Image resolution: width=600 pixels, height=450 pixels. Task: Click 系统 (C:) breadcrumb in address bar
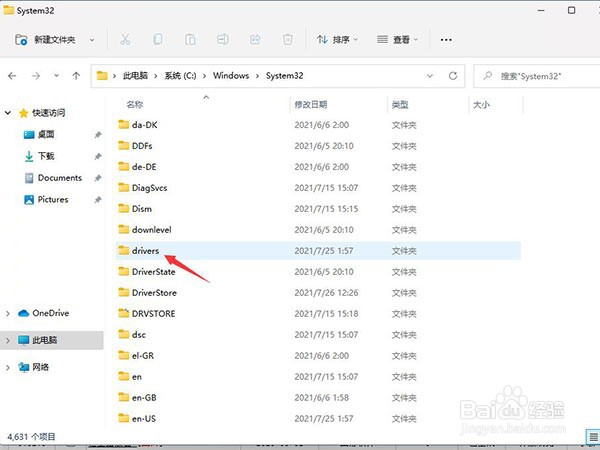coord(180,76)
